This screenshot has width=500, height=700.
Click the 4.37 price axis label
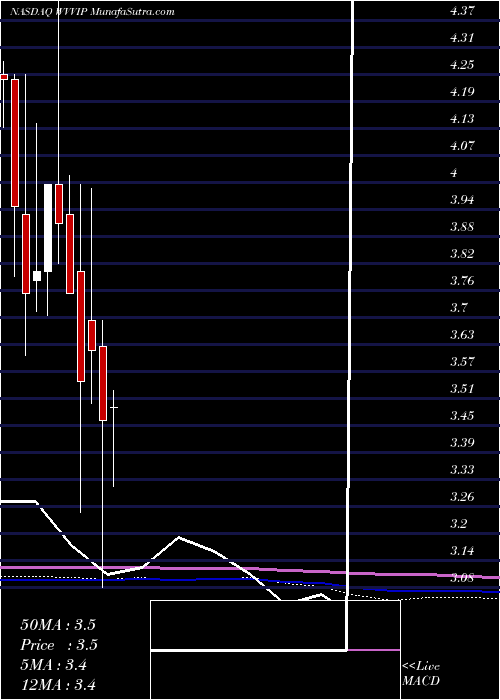[x=462, y=11]
